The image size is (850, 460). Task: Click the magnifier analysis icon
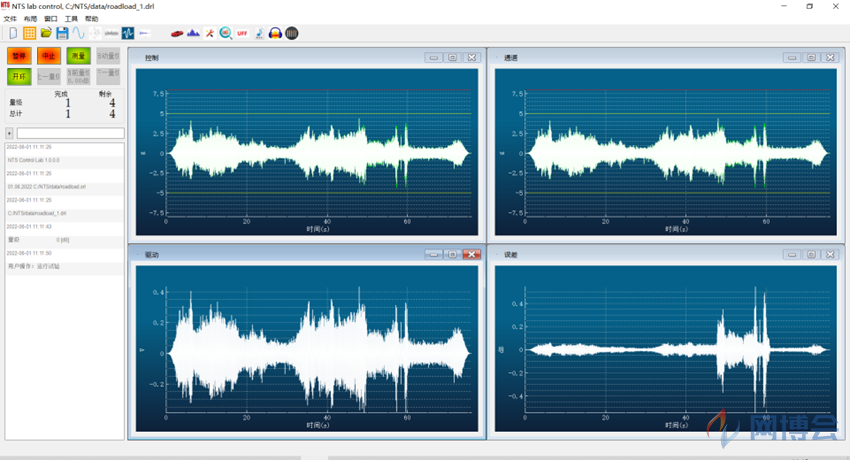(226, 33)
